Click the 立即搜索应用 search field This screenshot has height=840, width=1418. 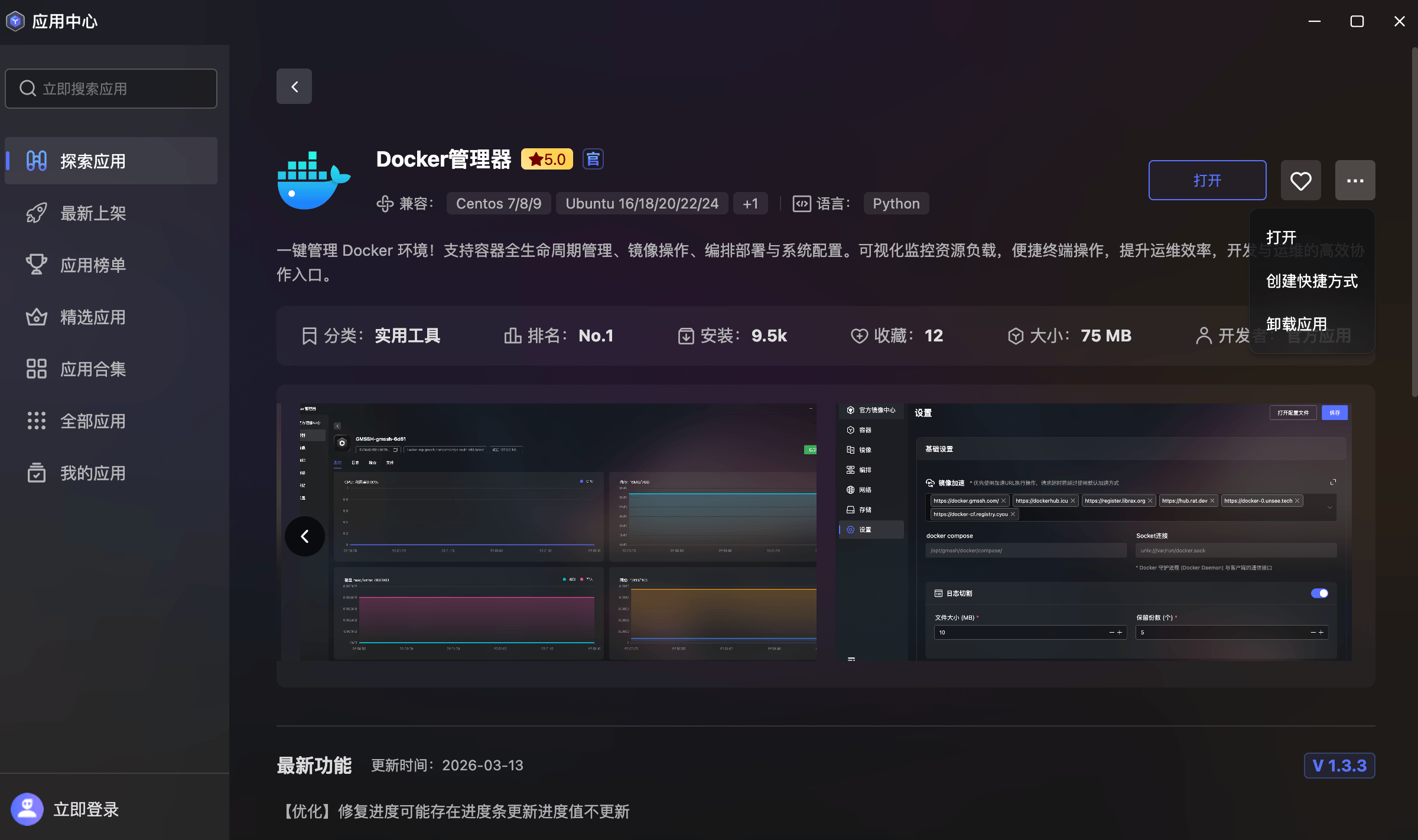[111, 89]
